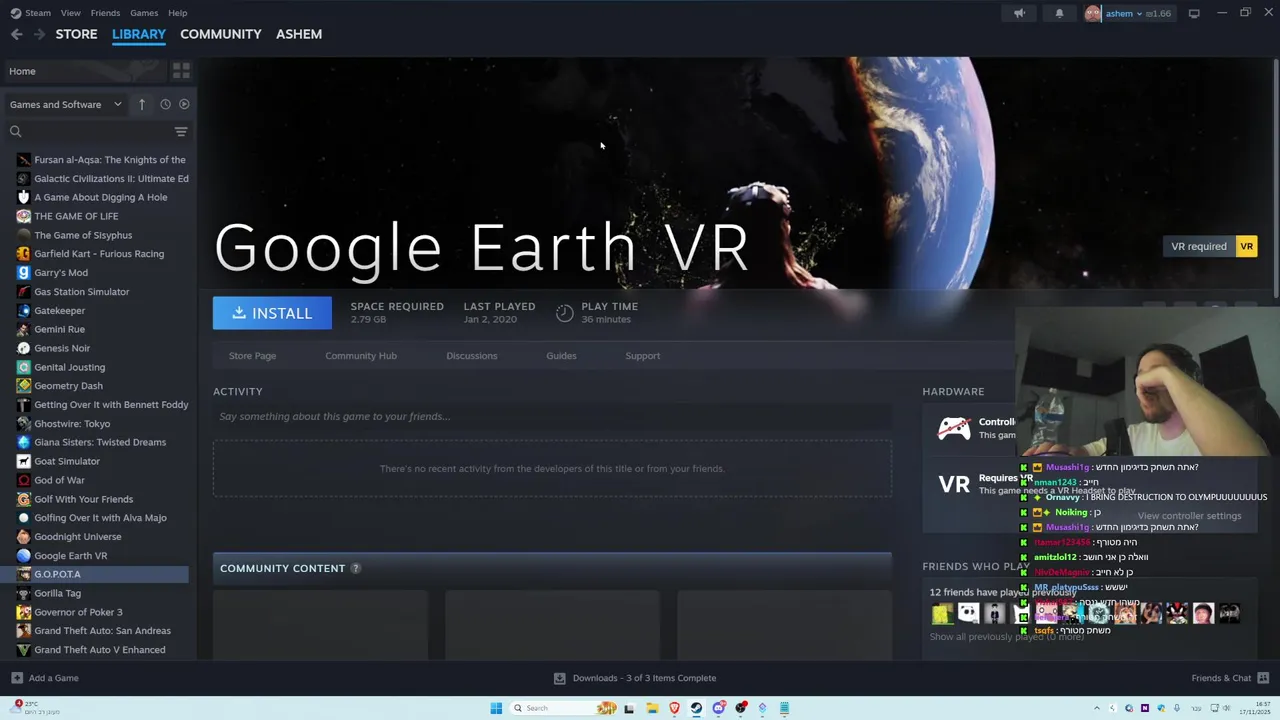The image size is (1280, 720).
Task: Click the Geometry Dash game icon
Action: [24, 386]
